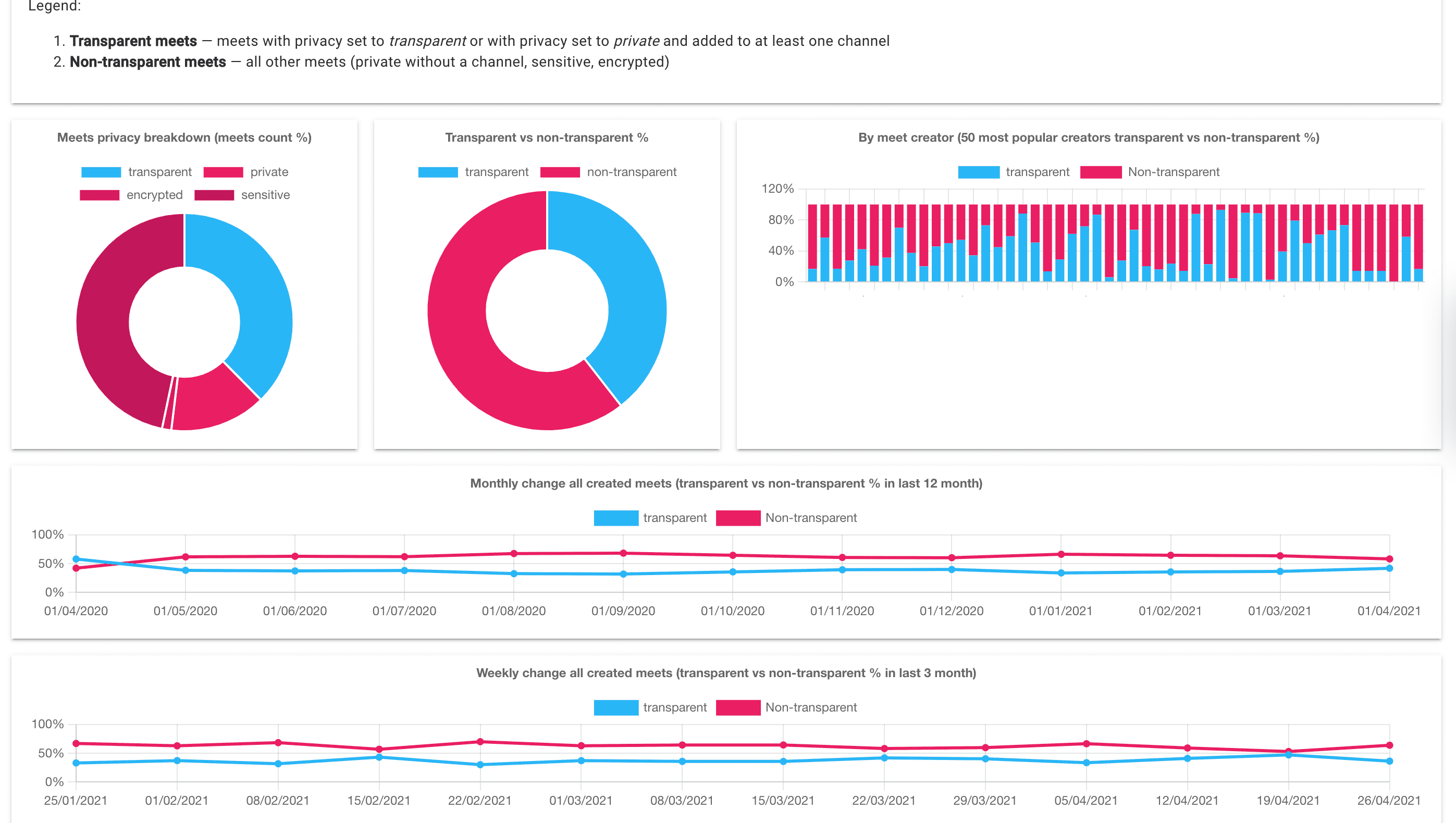1456x823 pixels.
Task: Click Non-transparent point at 22/02/2021 weekly
Action: pos(480,742)
